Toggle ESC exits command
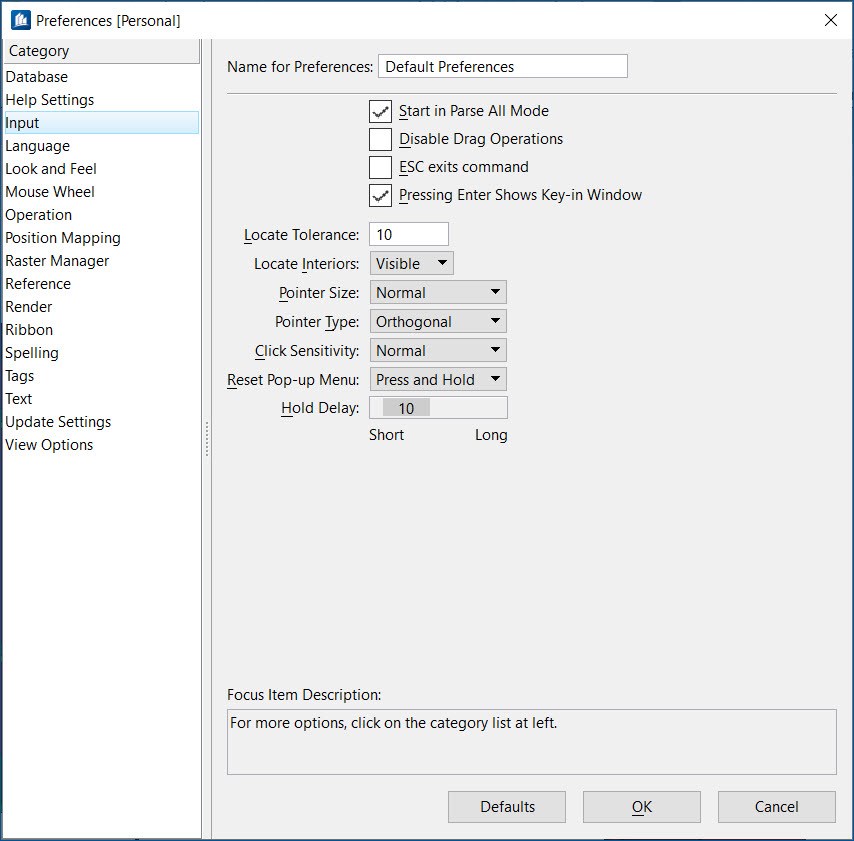Screen dimensions: 854x841 tap(380, 167)
